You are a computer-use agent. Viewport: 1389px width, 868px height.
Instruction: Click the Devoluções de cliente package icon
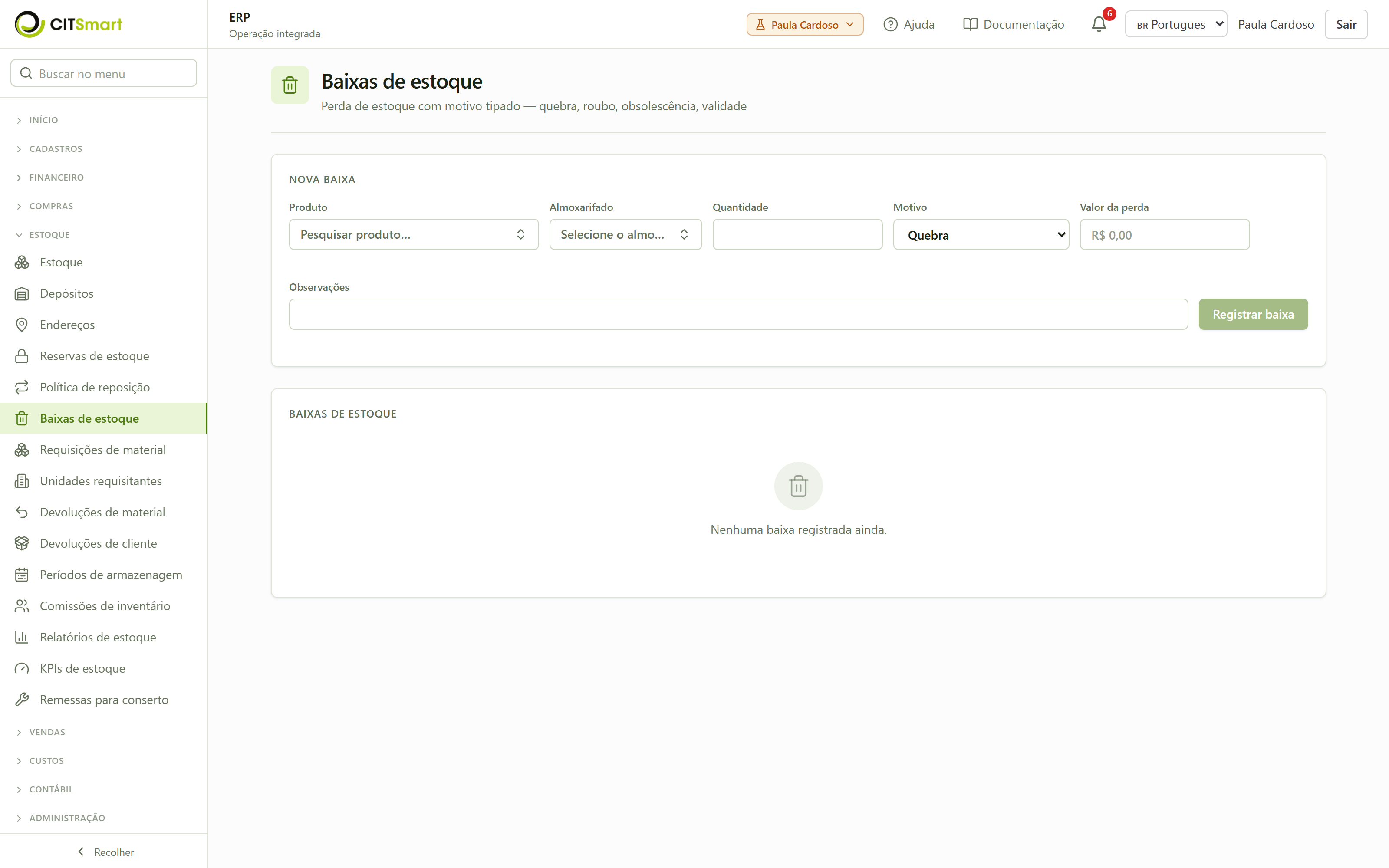pos(22,544)
